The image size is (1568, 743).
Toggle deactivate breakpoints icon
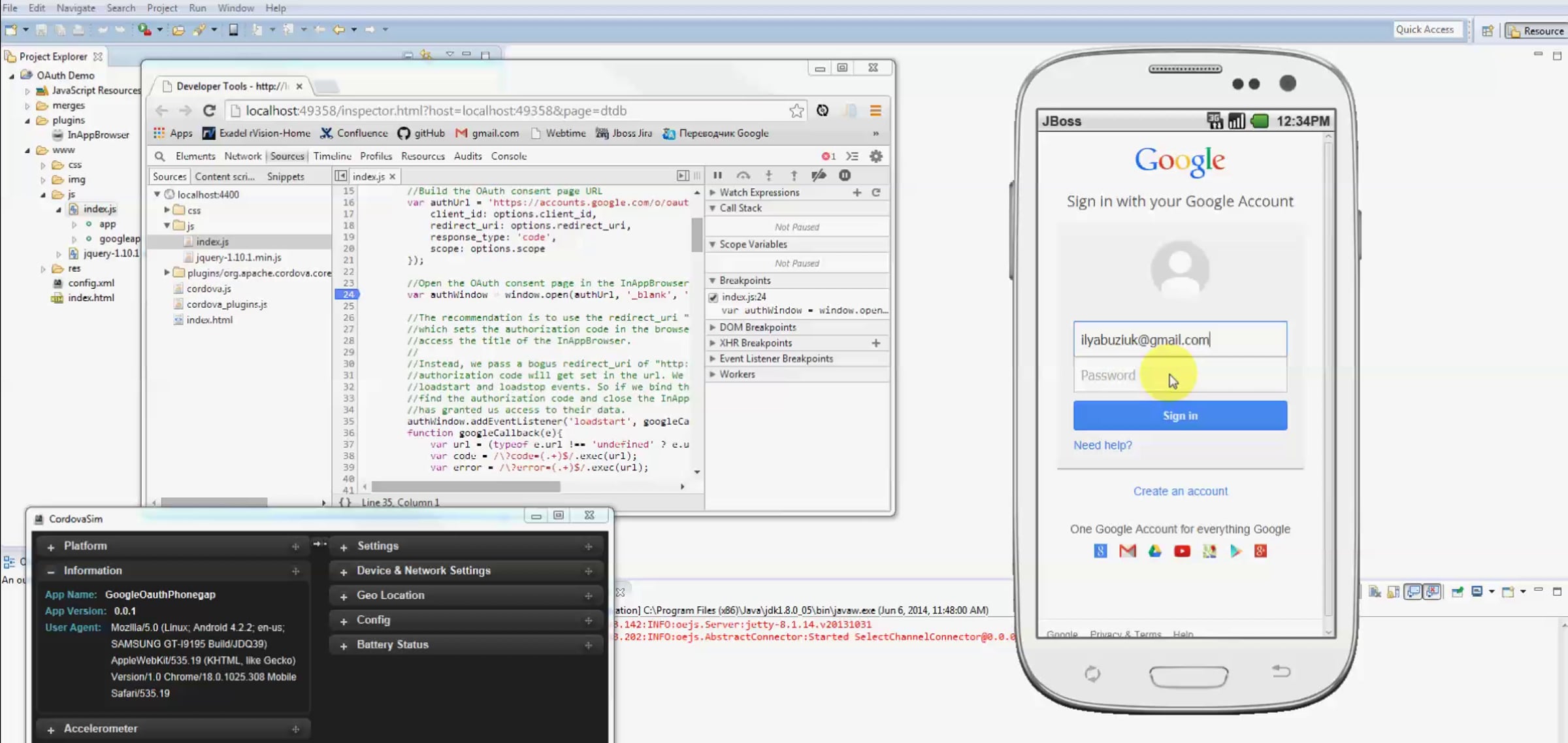819,175
